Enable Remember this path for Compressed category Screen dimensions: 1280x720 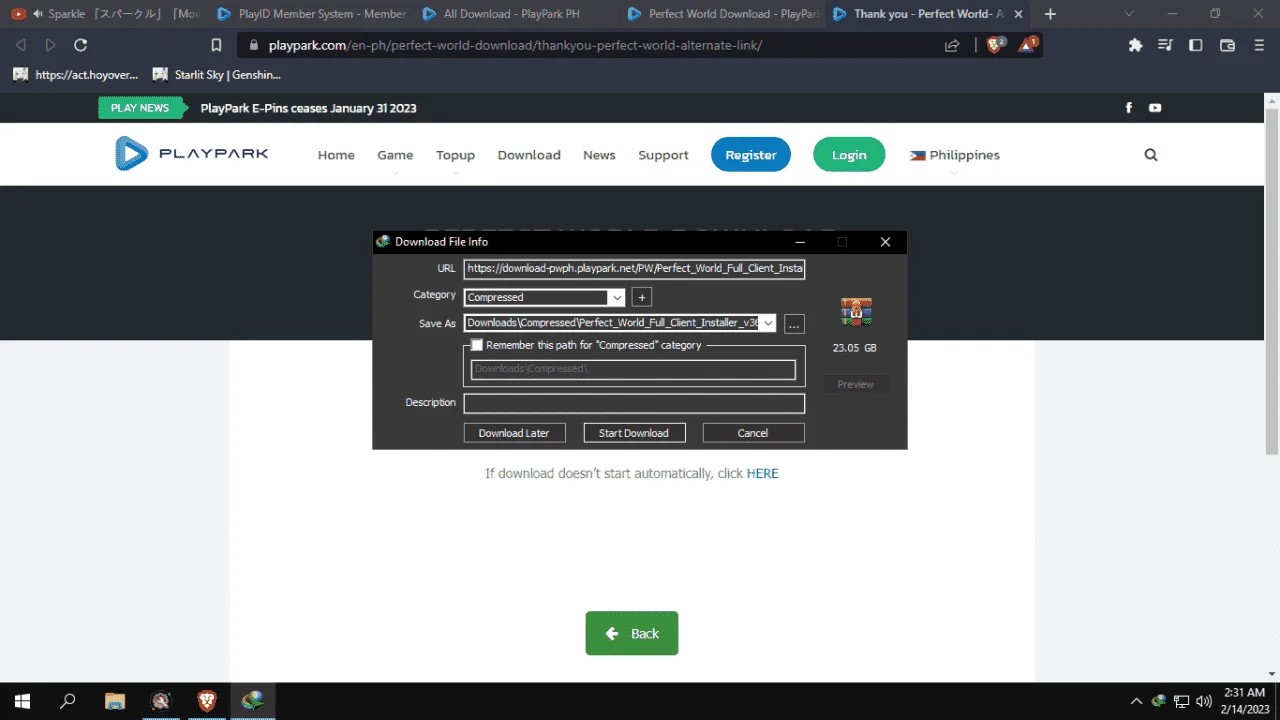point(477,345)
